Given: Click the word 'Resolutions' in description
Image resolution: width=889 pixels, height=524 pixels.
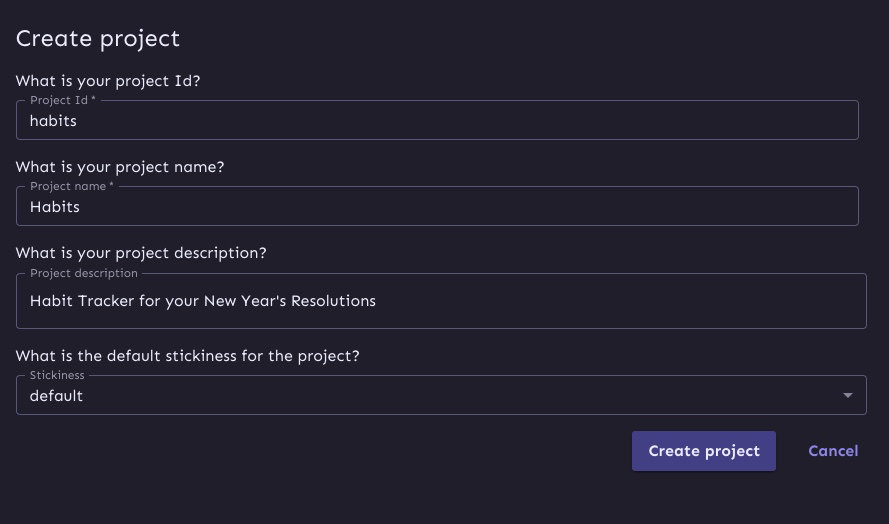Looking at the screenshot, I should point(333,301).
